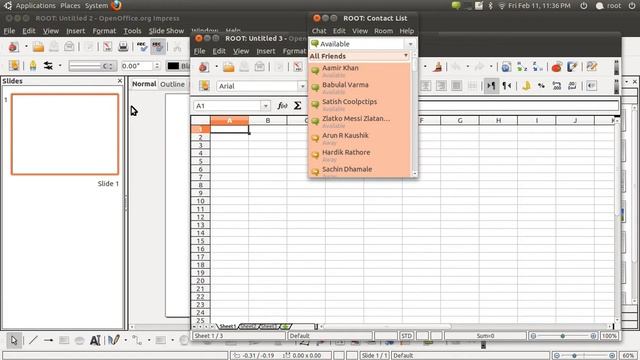640x360 pixels.
Task: Expand the A1 Name Box dropdown
Action: pos(266,106)
